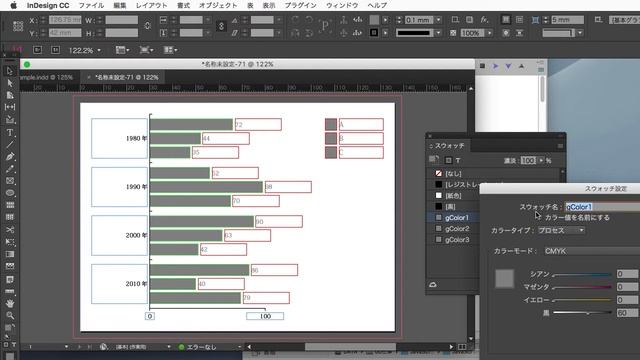Image resolution: width=640 pixels, height=360 pixels.
Task: Click the スウォッチ名 name input field
Action: [x=602, y=207]
